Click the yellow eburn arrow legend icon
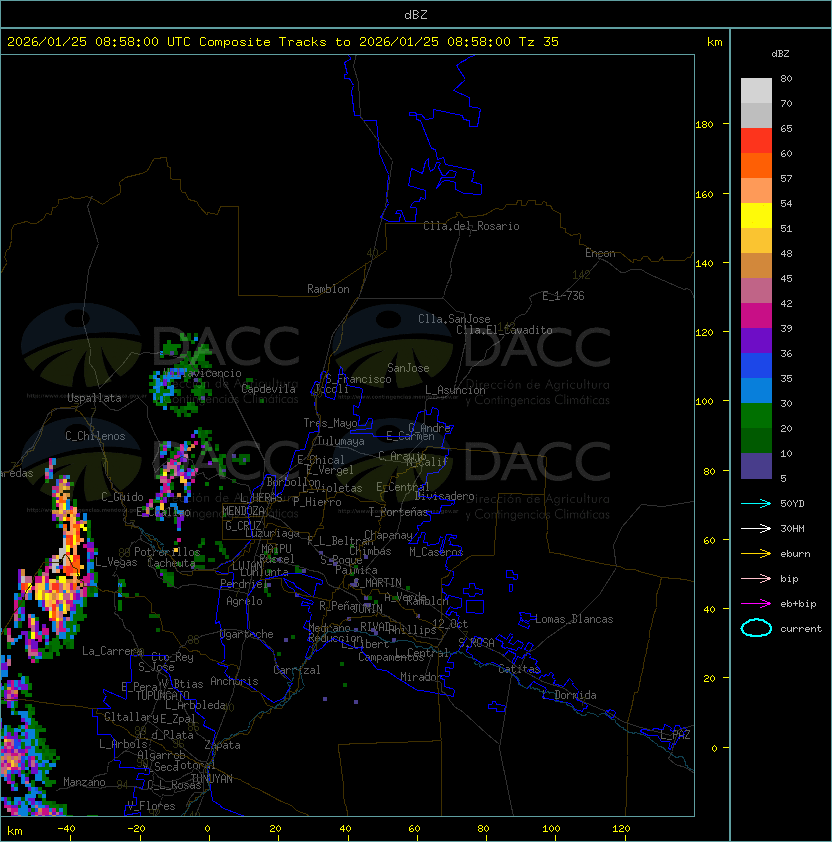The height and width of the screenshot is (842, 832). pos(756,554)
